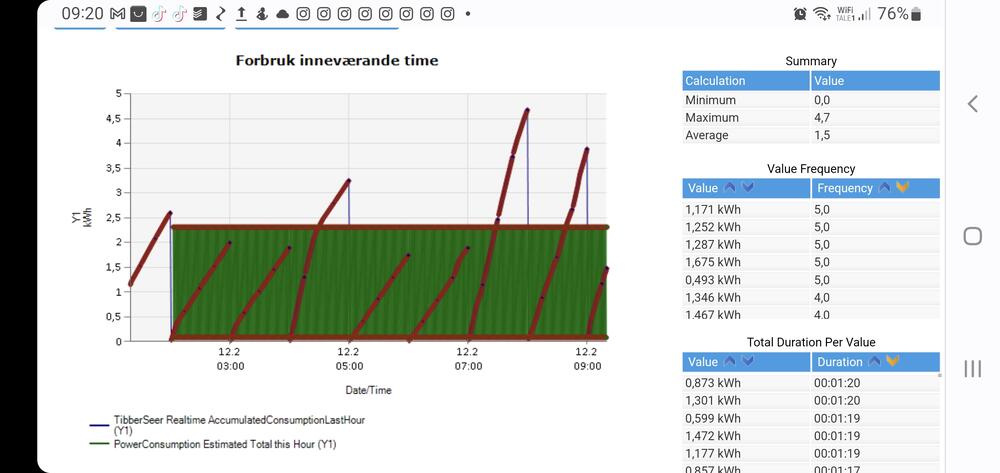1000x473 pixels.
Task: Click the chart title Forbruk inneværande time
Action: tap(337, 61)
